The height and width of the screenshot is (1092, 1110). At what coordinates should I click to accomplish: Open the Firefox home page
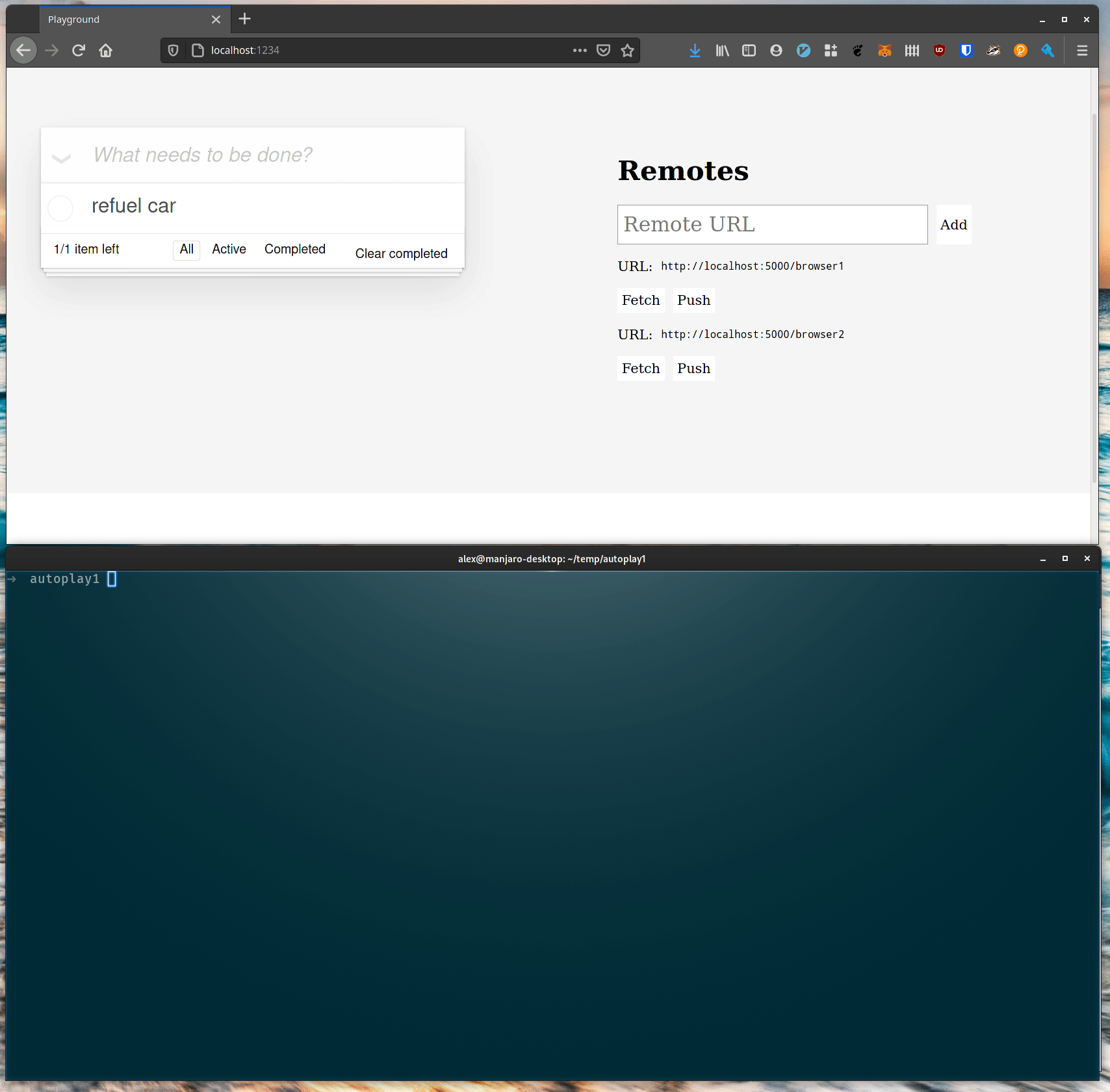(x=106, y=50)
